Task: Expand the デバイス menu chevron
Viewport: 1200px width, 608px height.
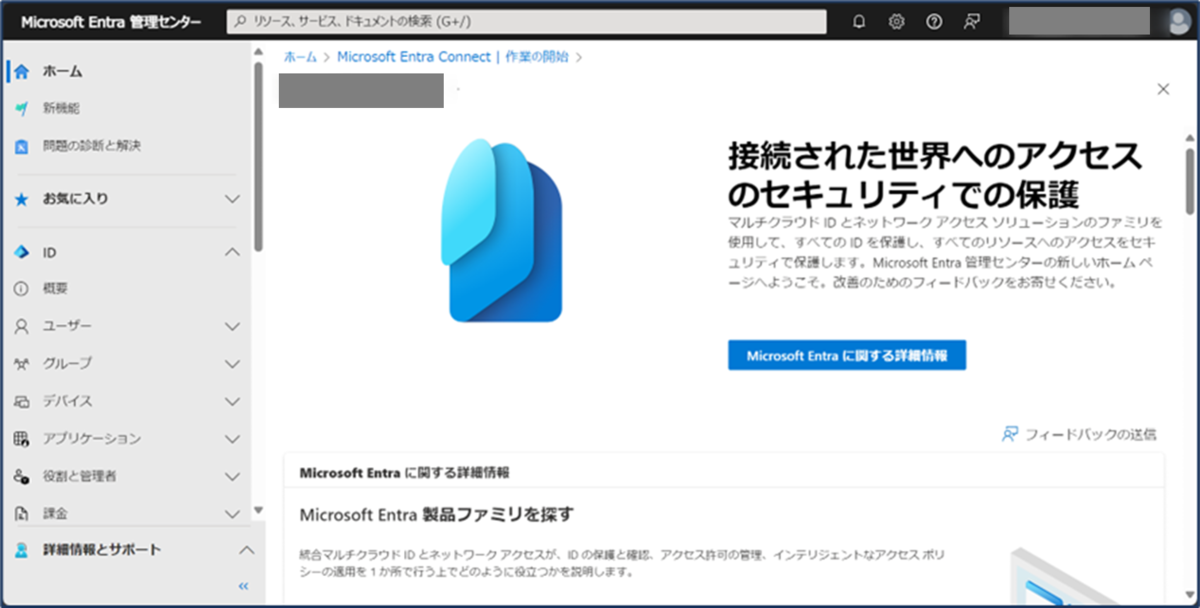Action: (x=232, y=402)
